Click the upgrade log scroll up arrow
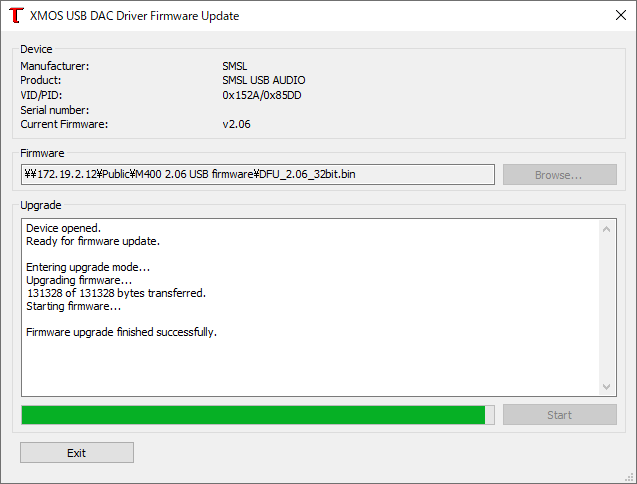The height and width of the screenshot is (484, 637). [607, 229]
